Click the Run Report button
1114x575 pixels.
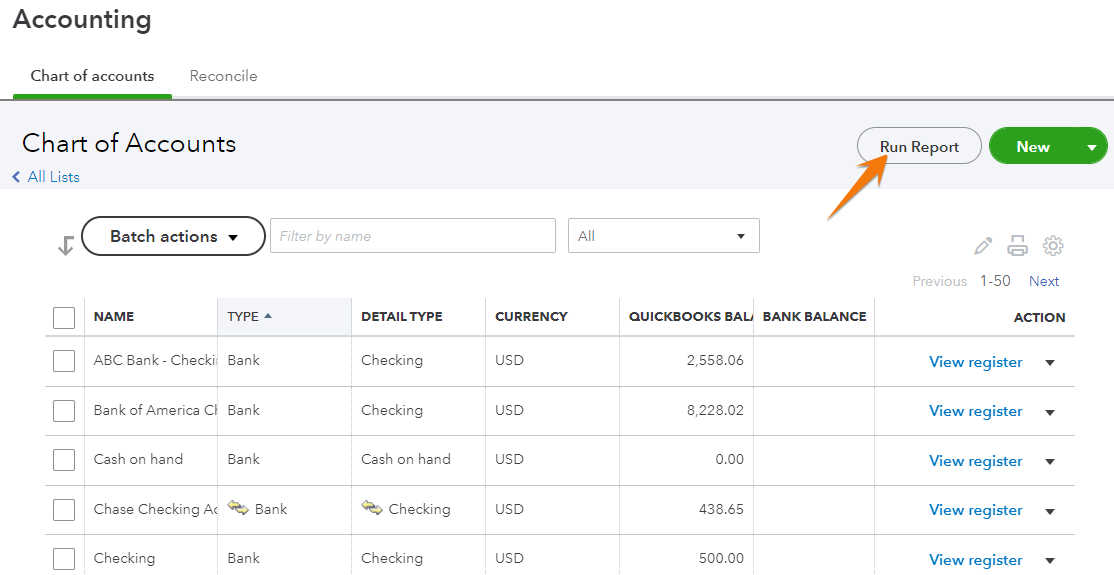(919, 147)
